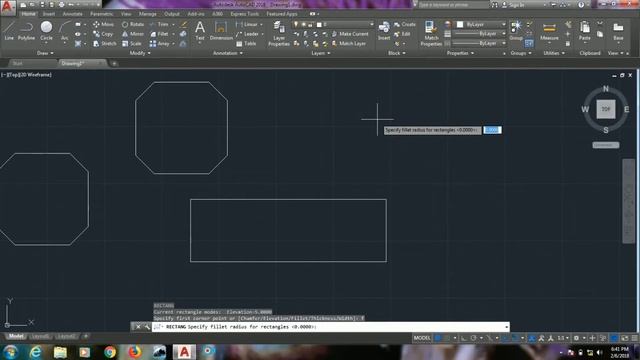Click Sign In
The height and width of the screenshot is (360, 640).
(513, 5)
